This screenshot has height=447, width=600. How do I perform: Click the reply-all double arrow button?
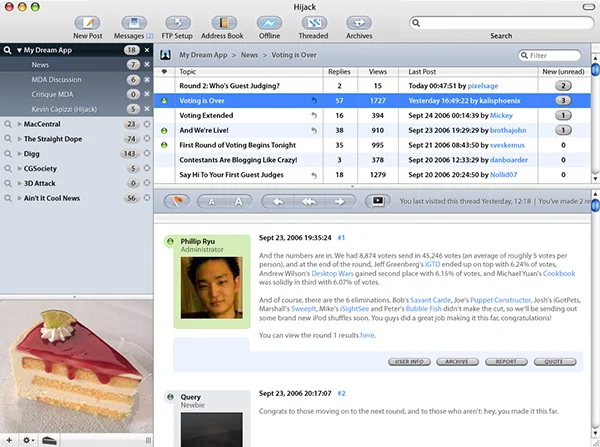click(x=309, y=201)
